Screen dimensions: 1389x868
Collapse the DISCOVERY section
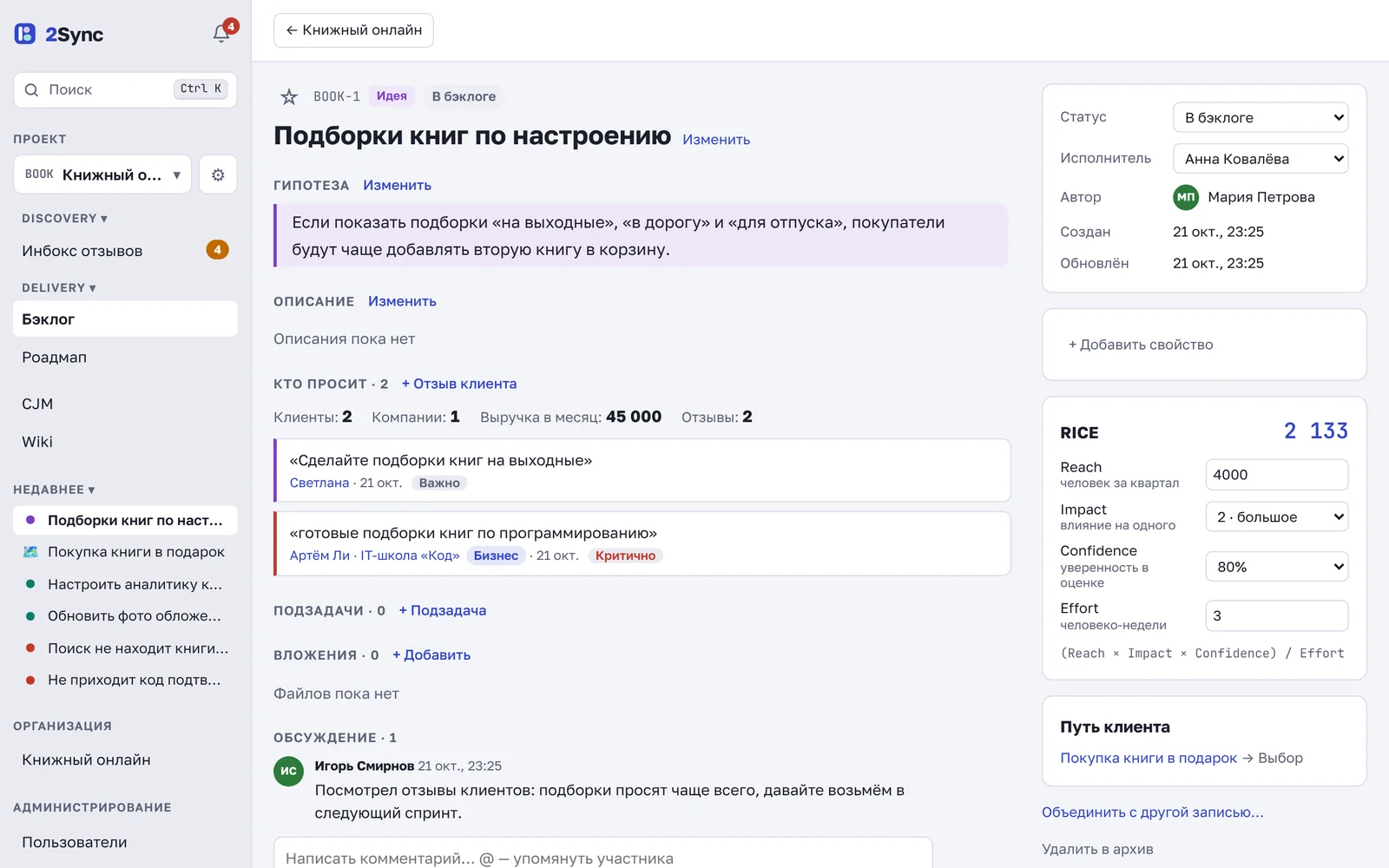[x=65, y=219]
